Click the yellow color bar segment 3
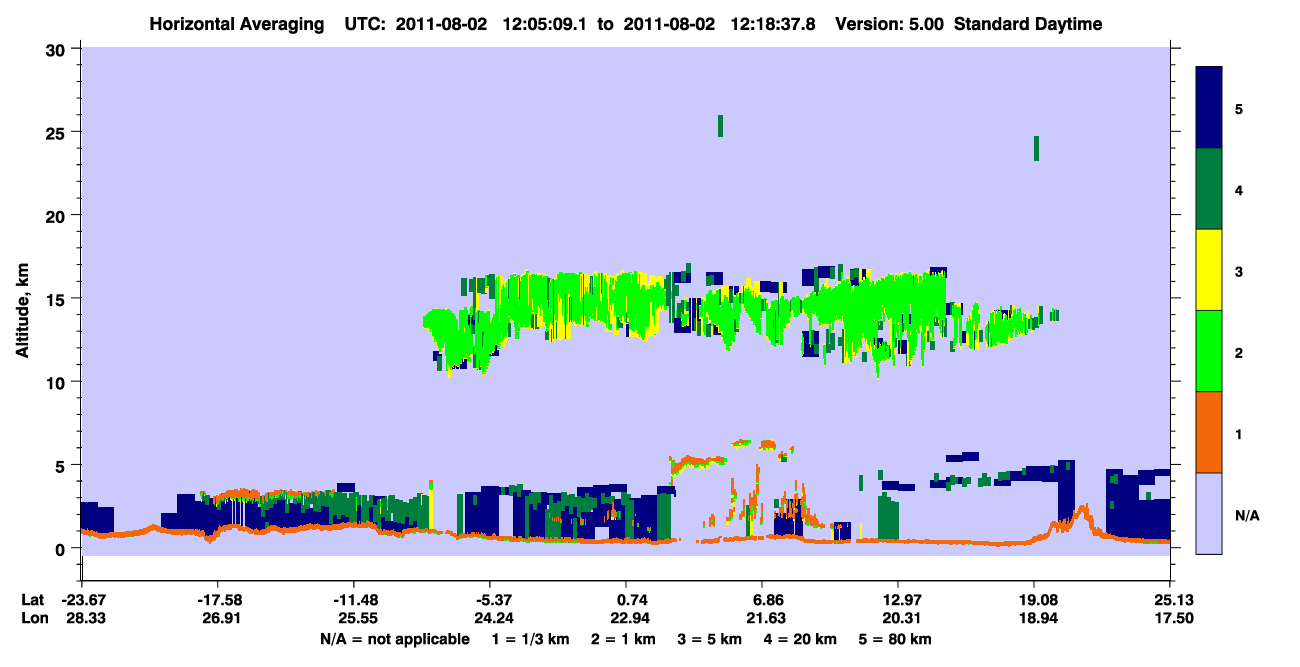The height and width of the screenshot is (667, 1300). pos(1209,270)
